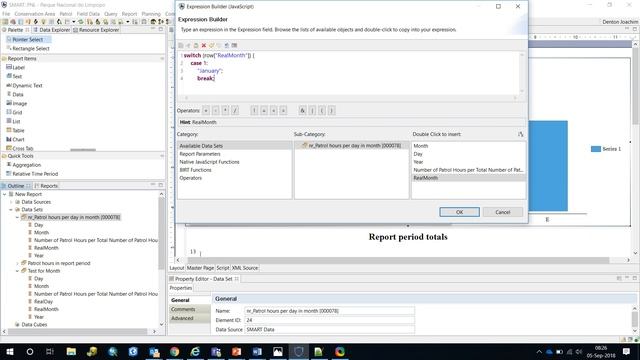
Task: Collapse the Test for Month data set
Action: tap(17, 271)
